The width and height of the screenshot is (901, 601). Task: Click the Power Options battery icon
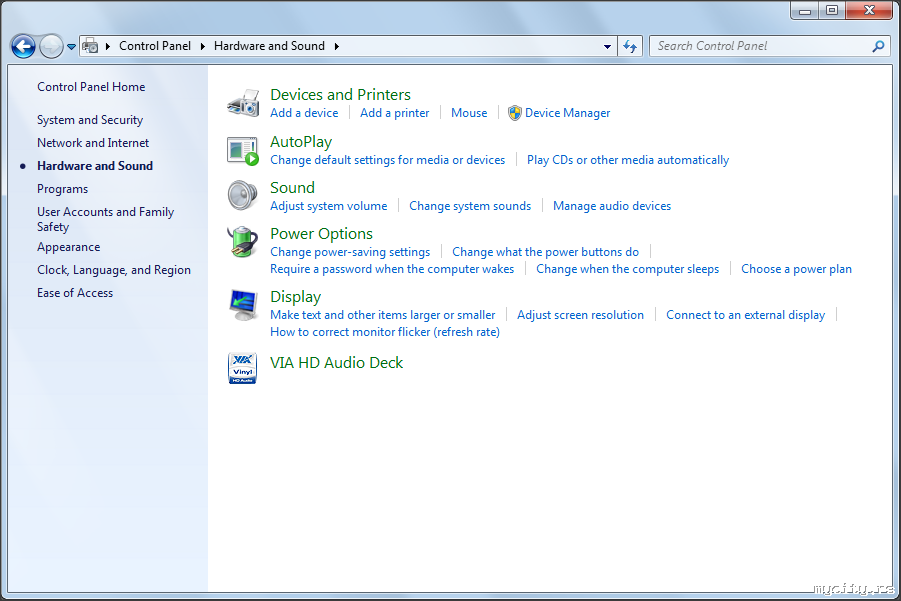pos(242,241)
